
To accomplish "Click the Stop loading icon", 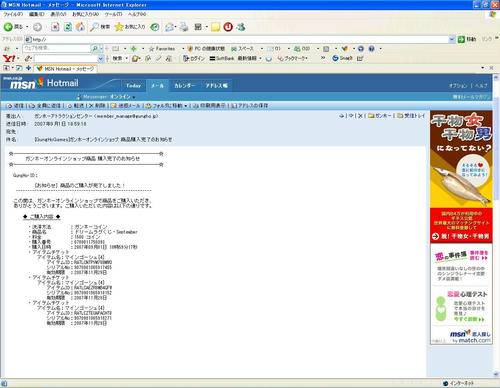I will point(55,27).
